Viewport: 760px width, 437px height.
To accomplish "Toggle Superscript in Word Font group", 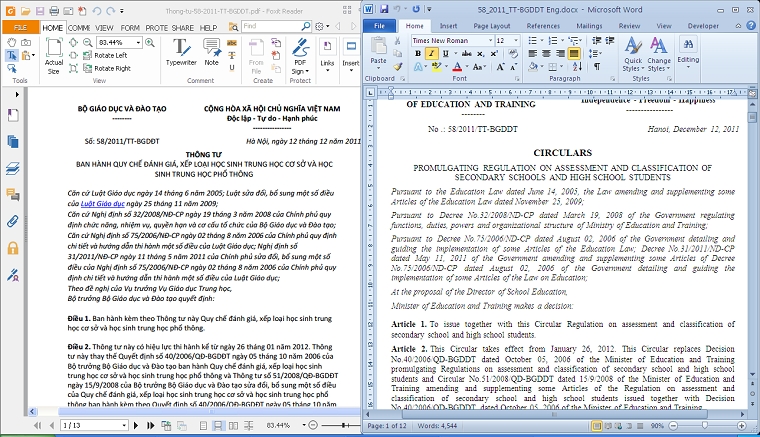I will (494, 54).
